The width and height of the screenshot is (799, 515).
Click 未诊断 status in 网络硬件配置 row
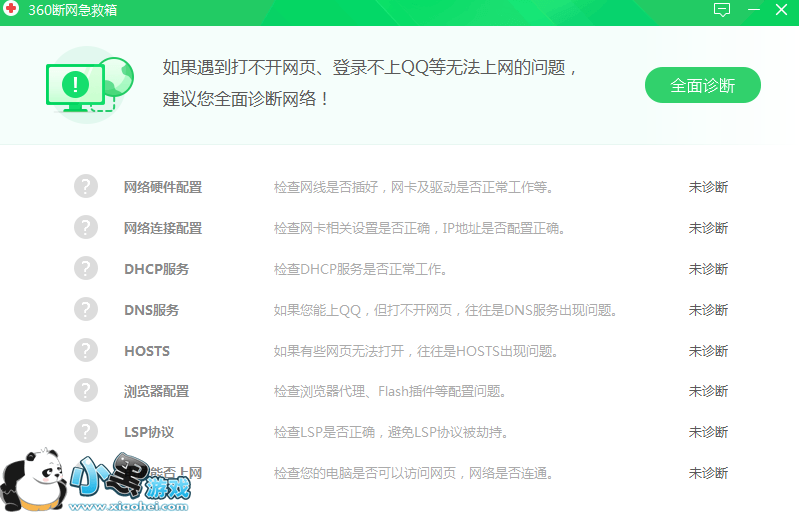click(x=708, y=187)
